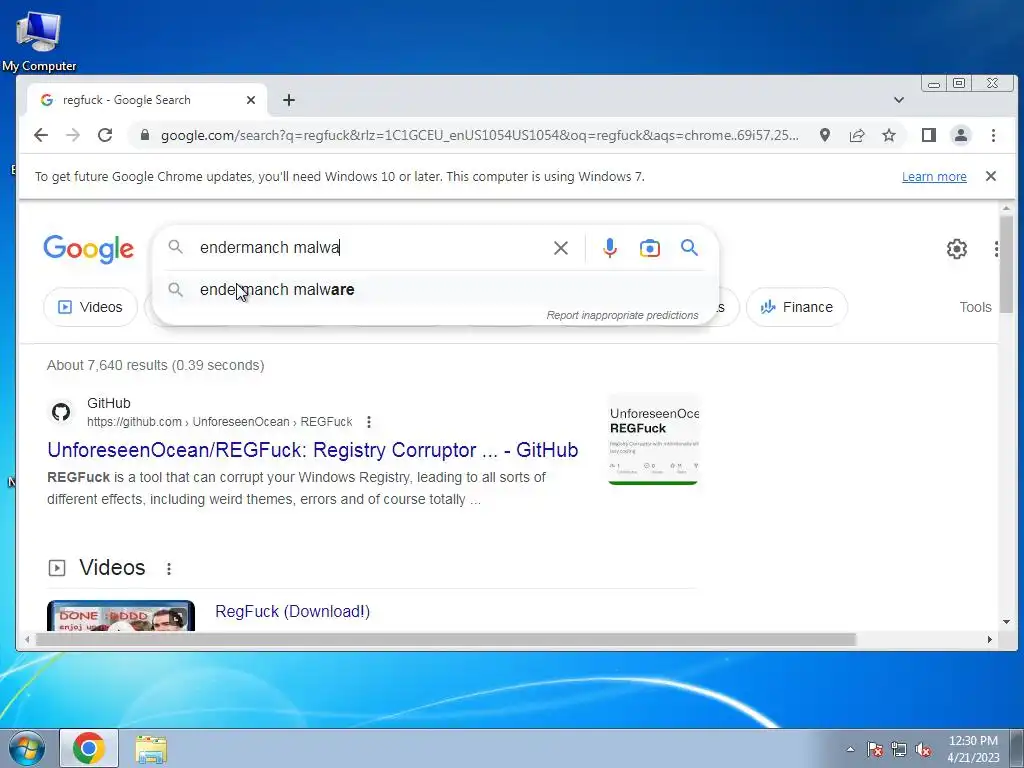Open the search Tools option
The width and height of the screenshot is (1024, 768).
point(975,307)
